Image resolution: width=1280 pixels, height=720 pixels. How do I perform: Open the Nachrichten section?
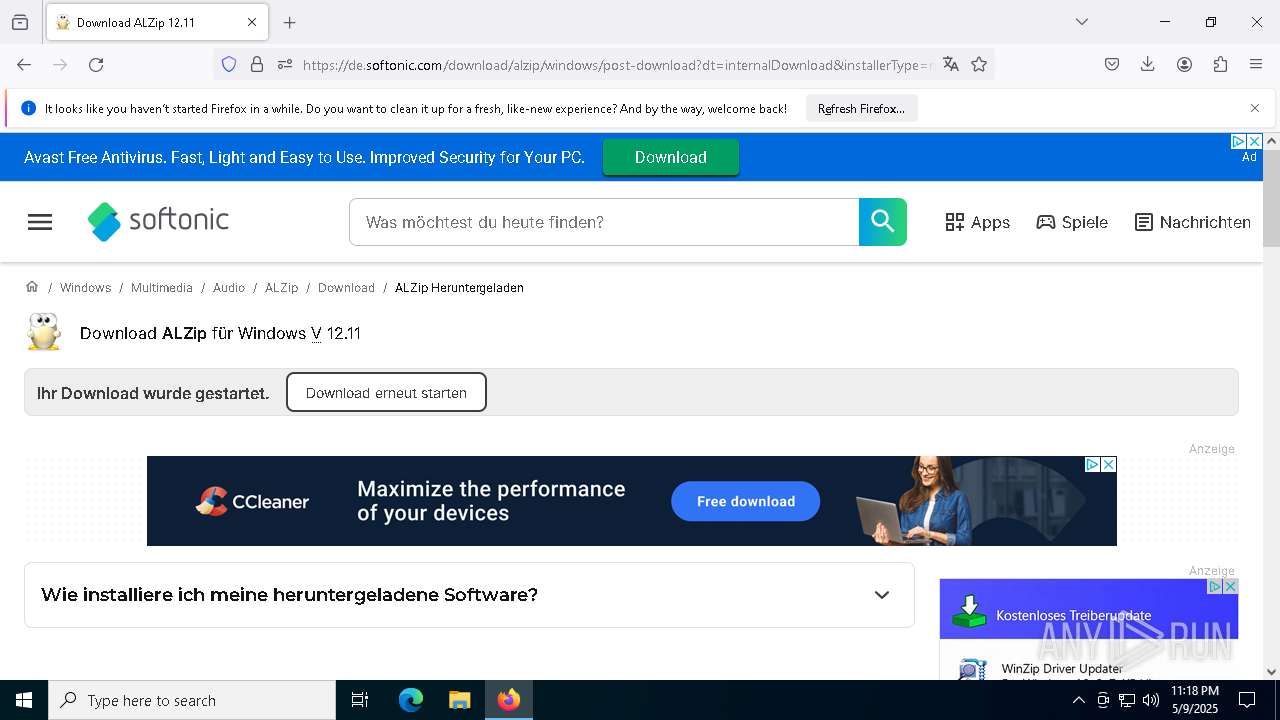click(1193, 222)
